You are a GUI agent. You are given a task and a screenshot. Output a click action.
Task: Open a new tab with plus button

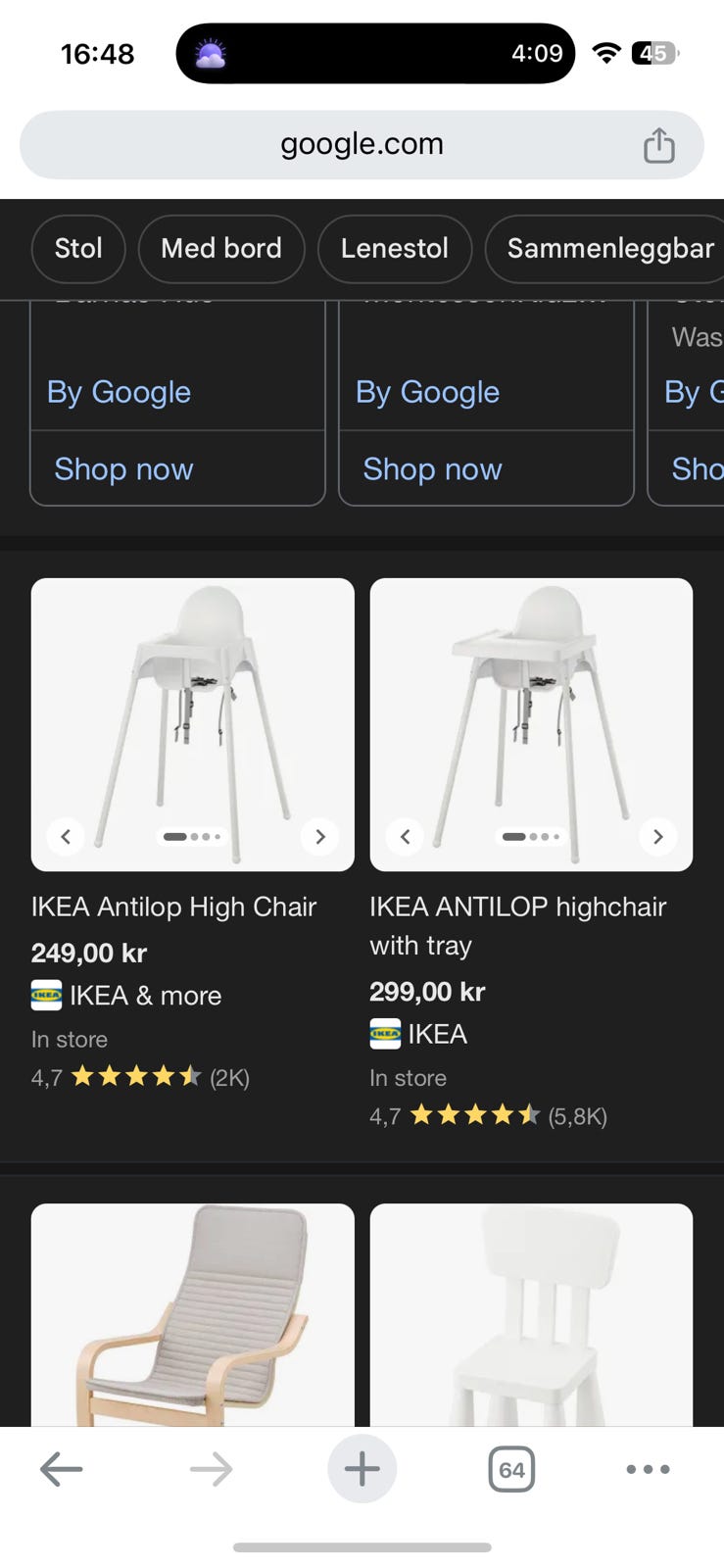(x=362, y=1469)
